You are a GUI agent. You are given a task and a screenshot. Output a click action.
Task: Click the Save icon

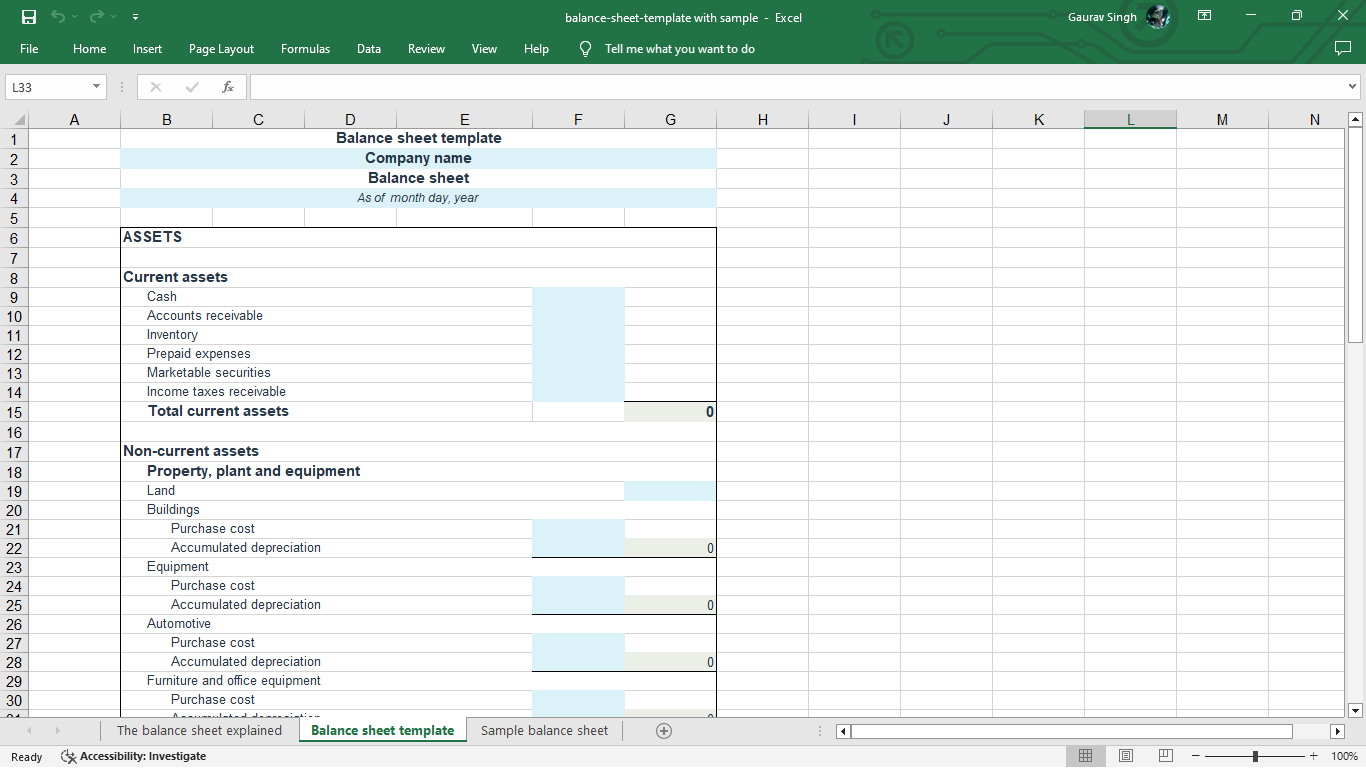(x=28, y=16)
